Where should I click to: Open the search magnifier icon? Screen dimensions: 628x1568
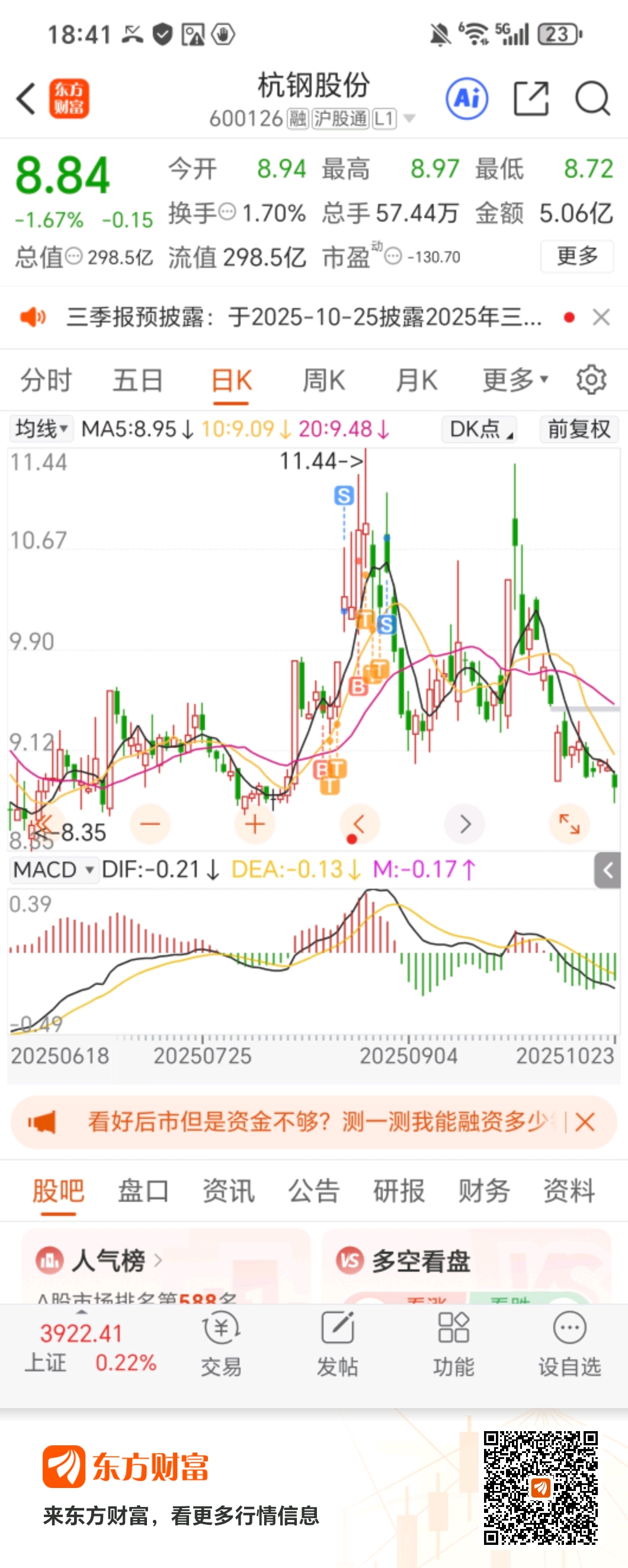click(592, 98)
